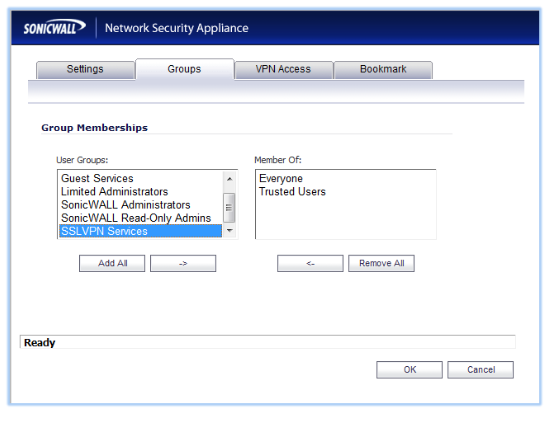Click the -> add arrow button
Viewport: 553px width, 421px height.
(183, 263)
